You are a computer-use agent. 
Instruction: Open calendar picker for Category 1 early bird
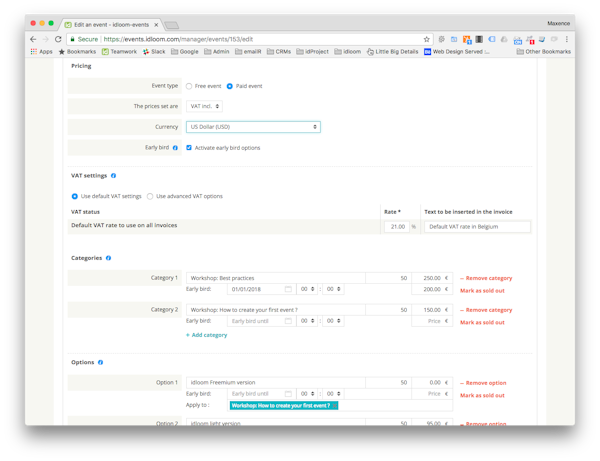[x=288, y=289]
